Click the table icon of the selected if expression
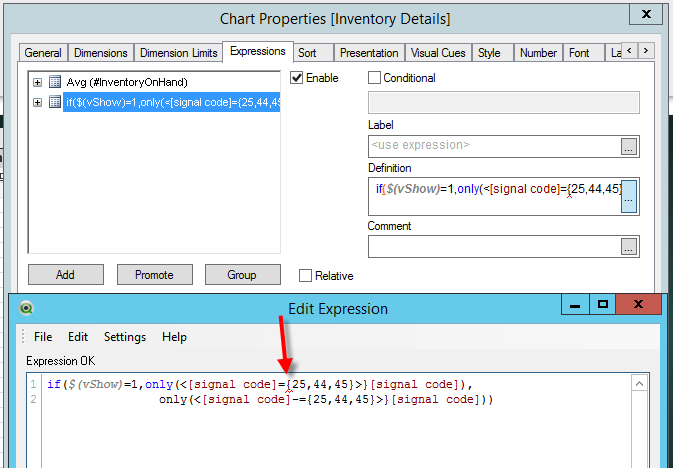The height and width of the screenshot is (468, 673). point(55,102)
